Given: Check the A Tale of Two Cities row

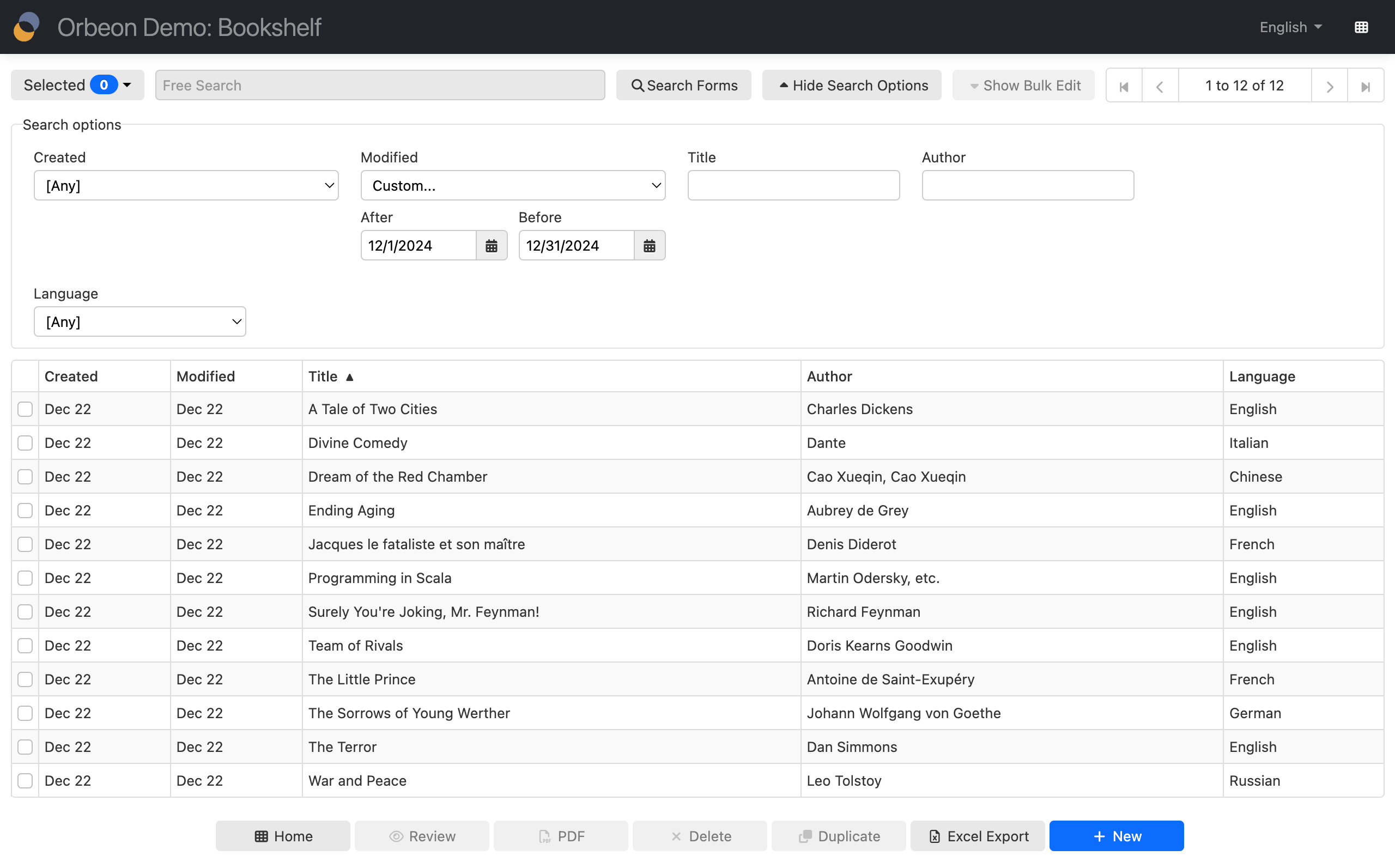Looking at the screenshot, I should tap(25, 409).
